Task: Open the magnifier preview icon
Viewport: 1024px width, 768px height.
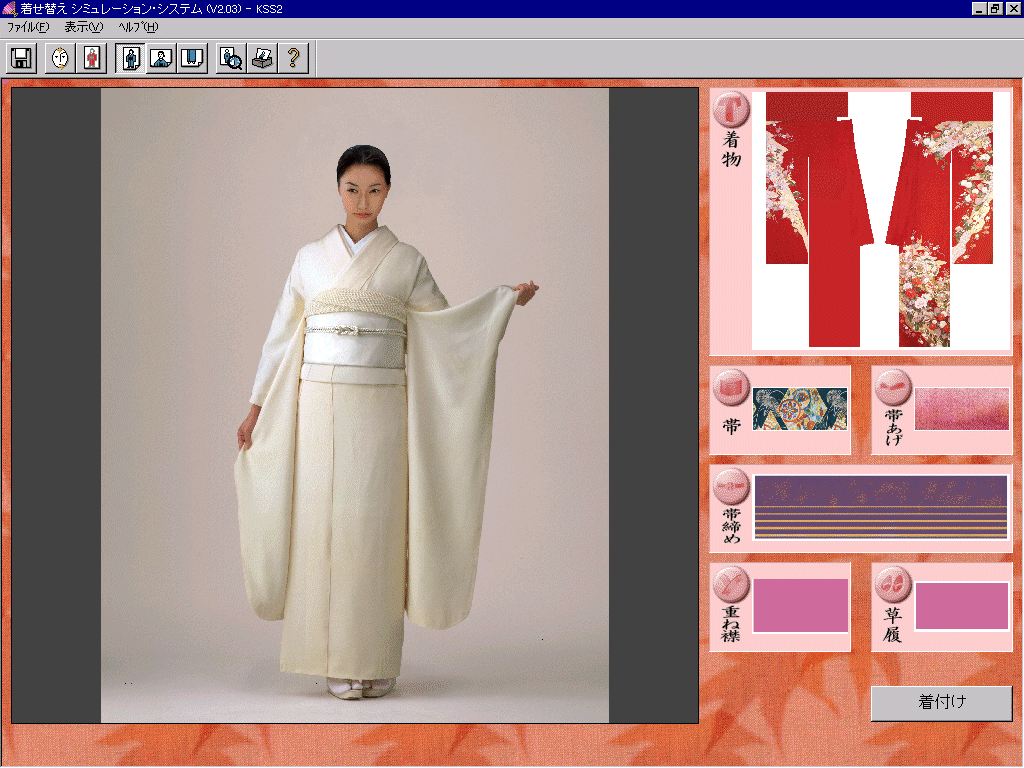Action: point(231,58)
